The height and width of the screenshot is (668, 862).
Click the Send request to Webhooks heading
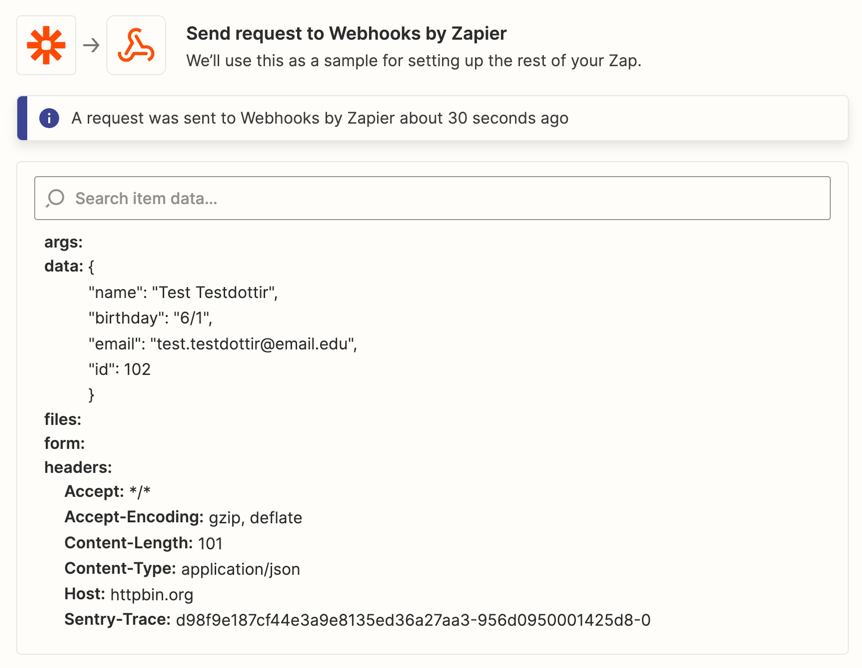[x=346, y=34]
